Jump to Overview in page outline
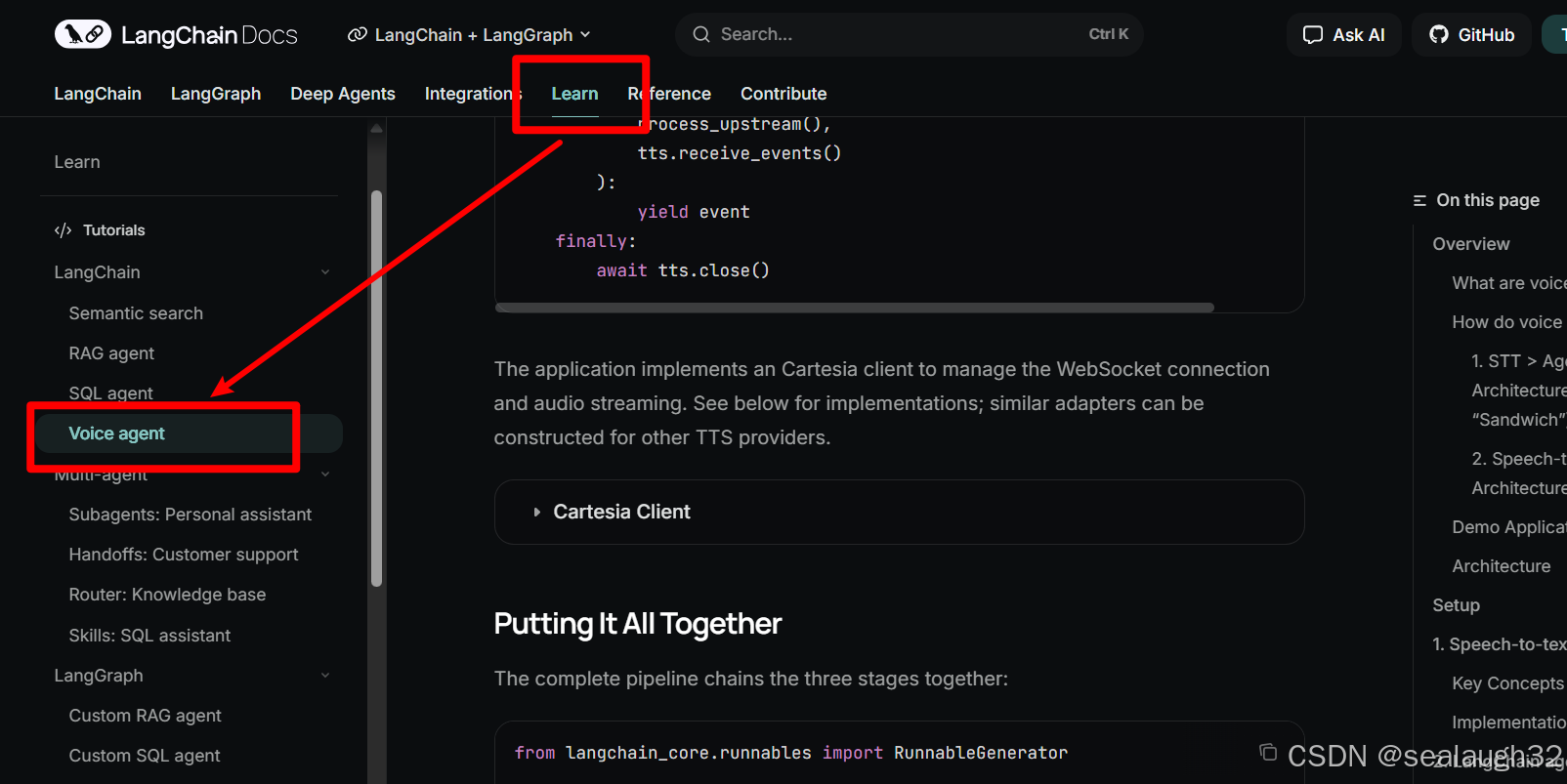The width and height of the screenshot is (1567, 784). 1470,244
